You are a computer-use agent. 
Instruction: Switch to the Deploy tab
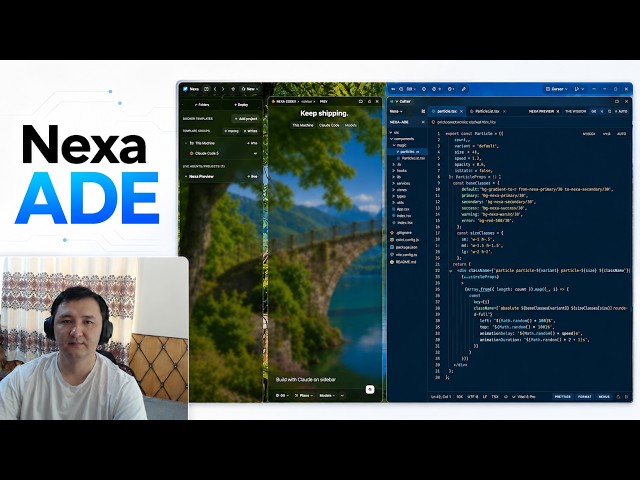click(x=241, y=105)
